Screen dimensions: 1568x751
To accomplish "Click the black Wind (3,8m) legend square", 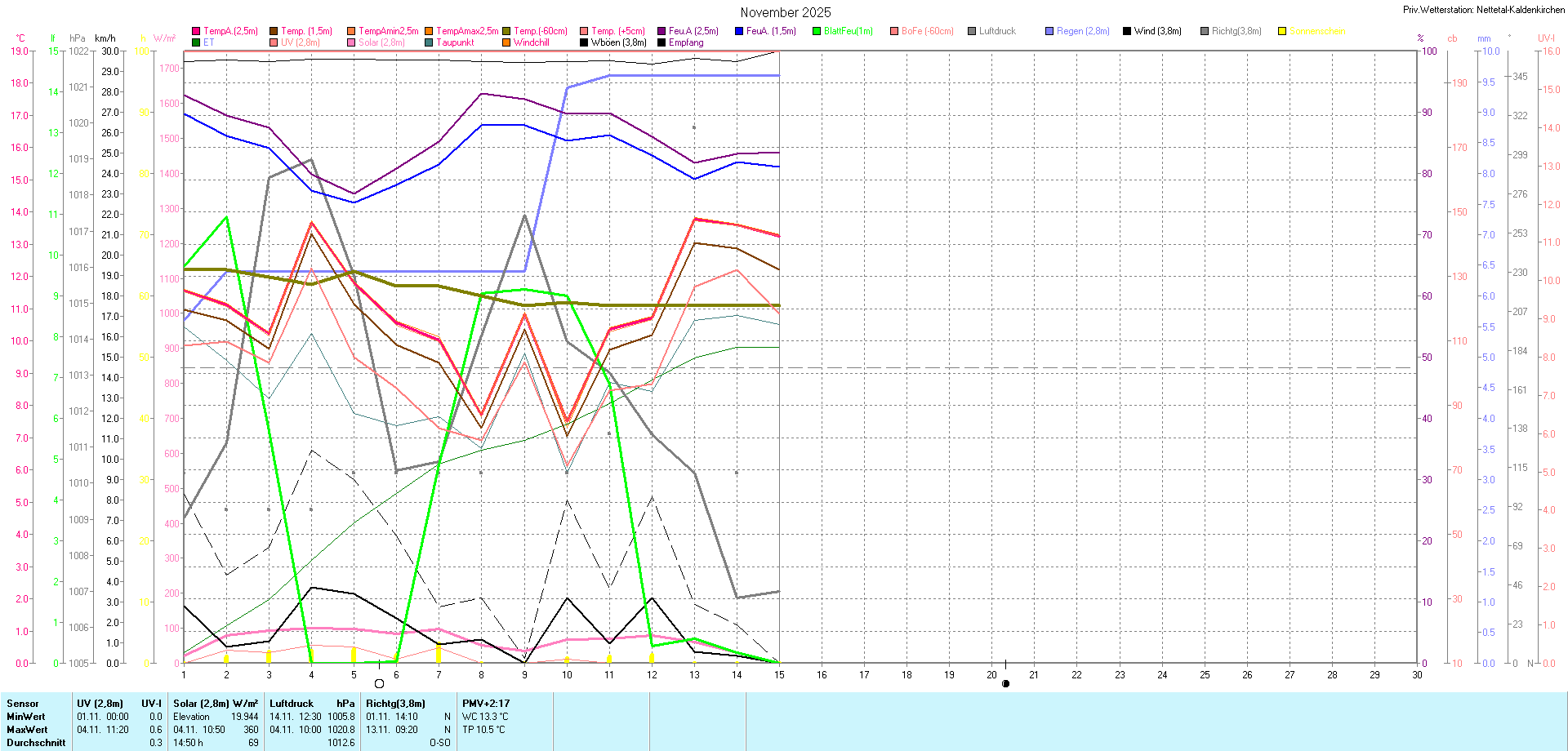I will [x=1127, y=31].
